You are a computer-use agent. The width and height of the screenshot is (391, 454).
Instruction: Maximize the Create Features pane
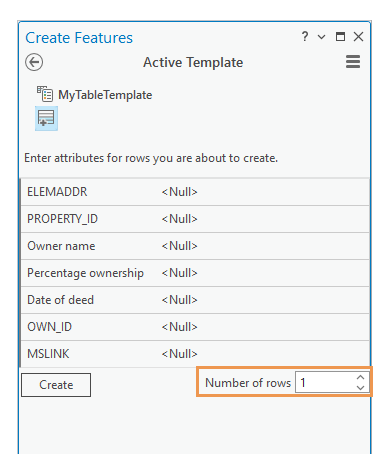(x=340, y=36)
